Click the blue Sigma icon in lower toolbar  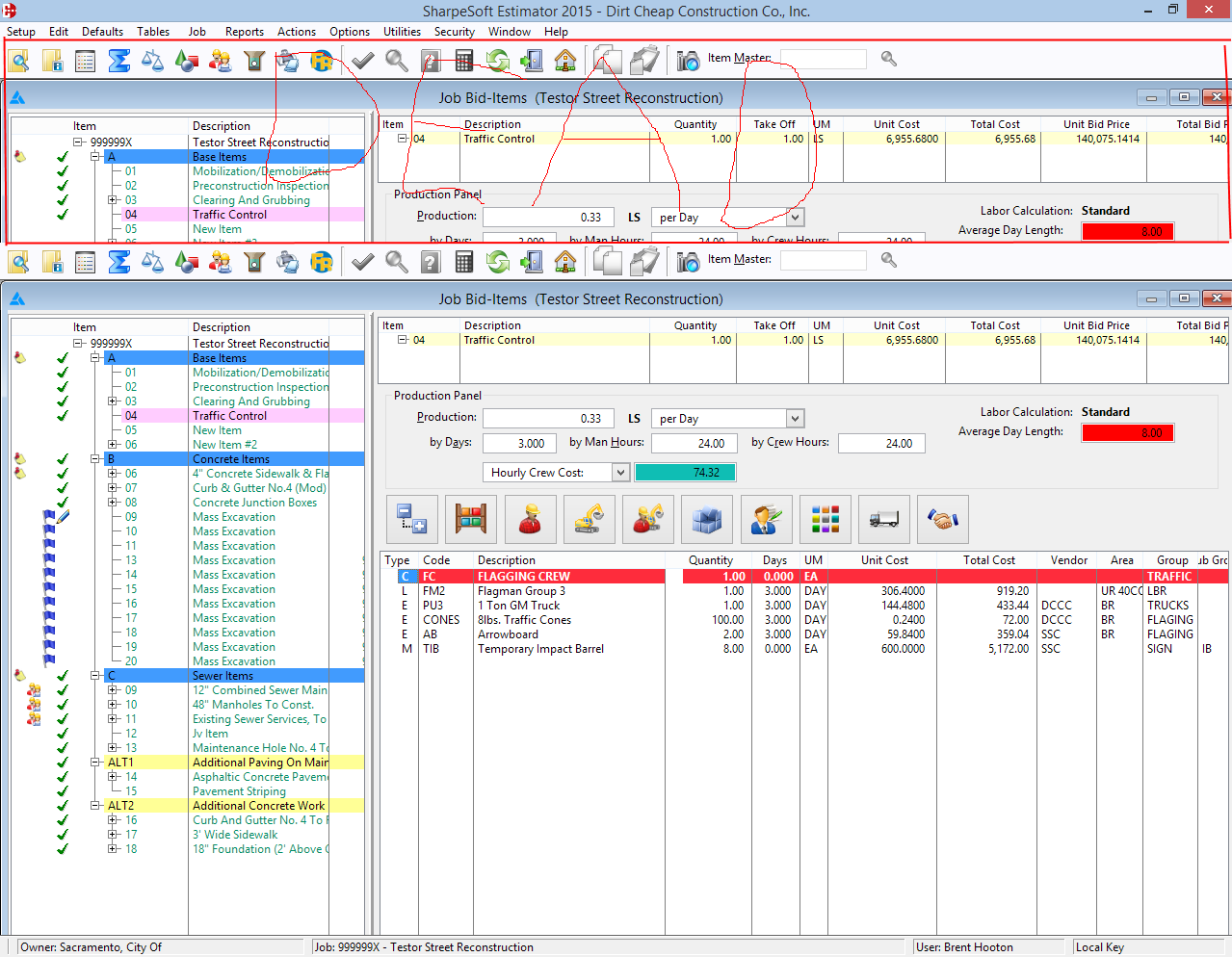[119, 262]
